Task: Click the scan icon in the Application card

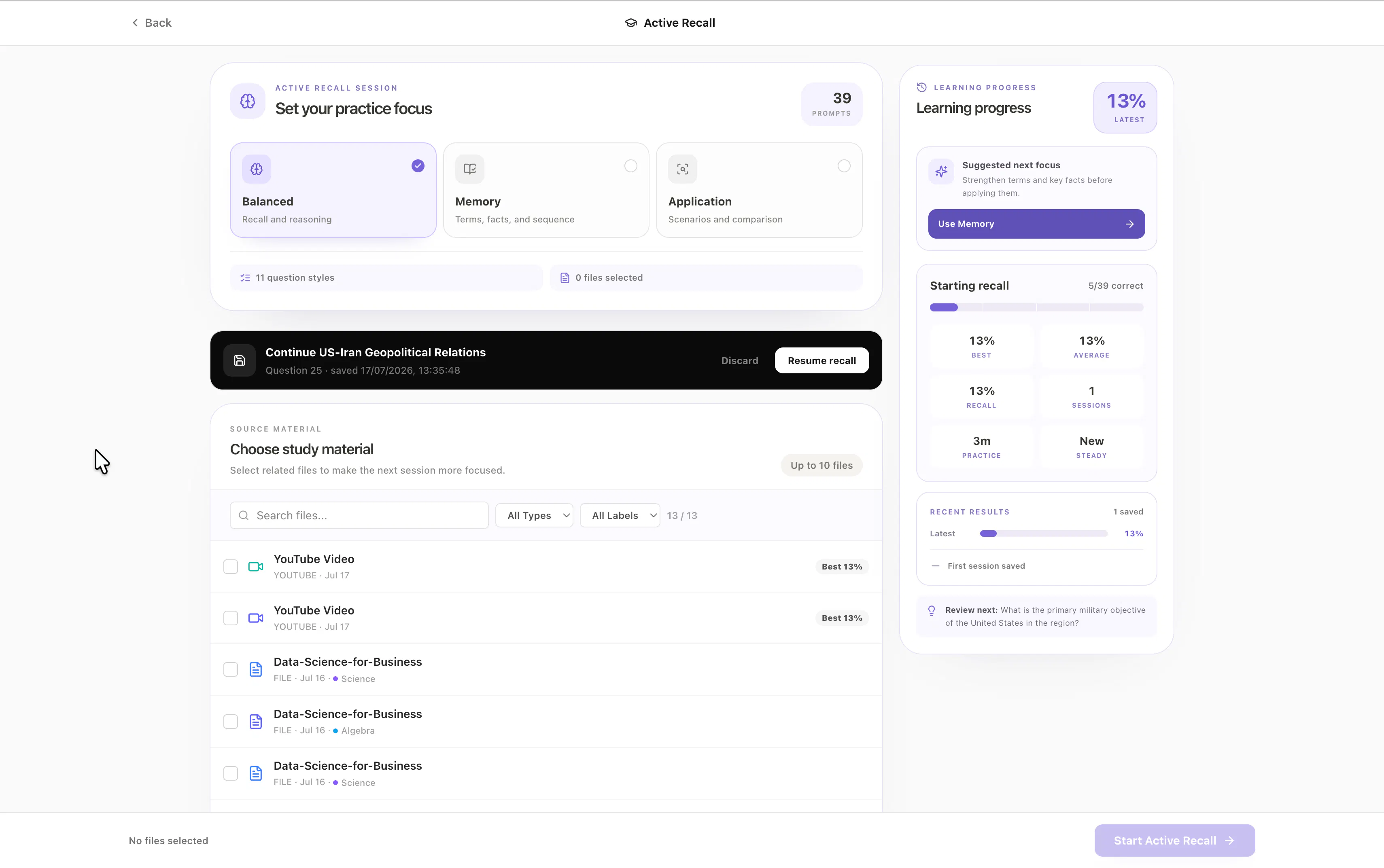Action: coord(683,169)
